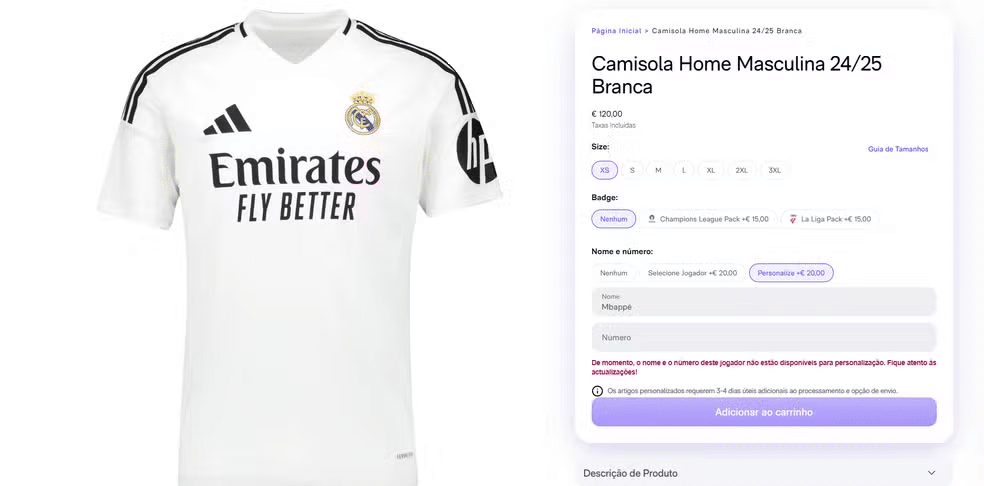Select Personalize +€ 20,00 option

click(791, 273)
